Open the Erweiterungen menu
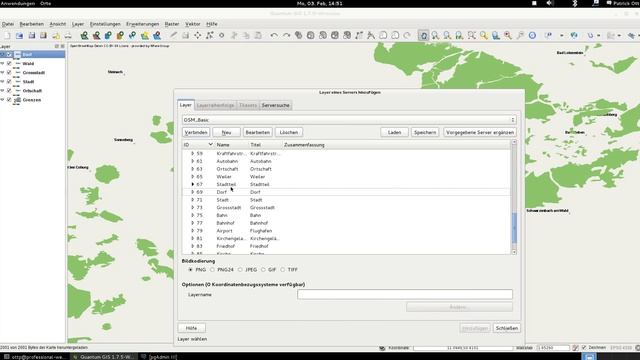 click(142, 24)
